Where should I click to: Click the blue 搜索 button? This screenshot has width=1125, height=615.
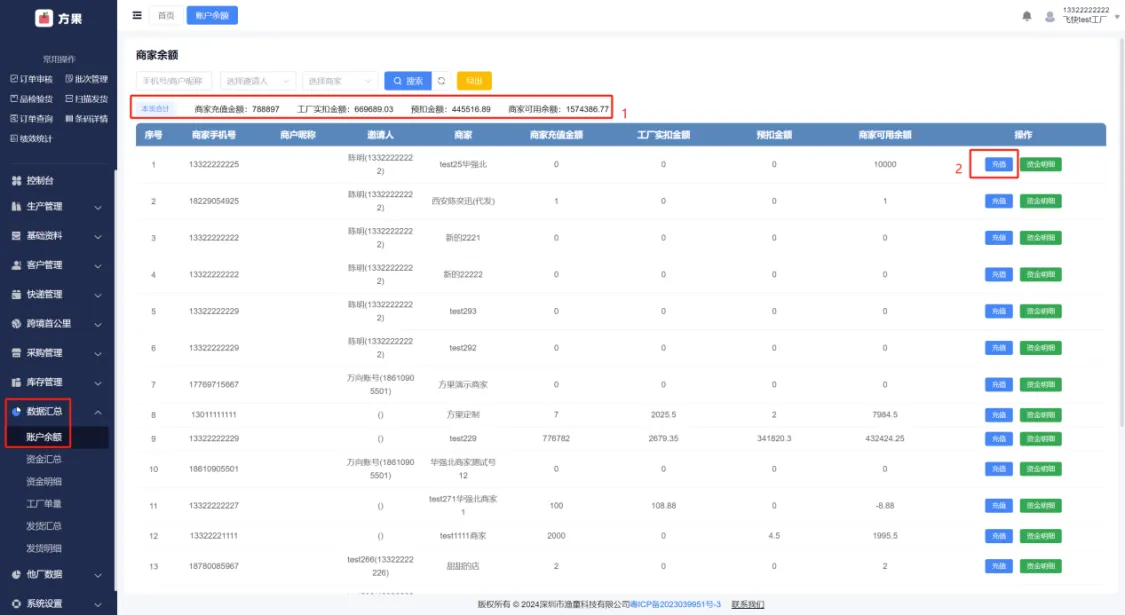click(407, 81)
